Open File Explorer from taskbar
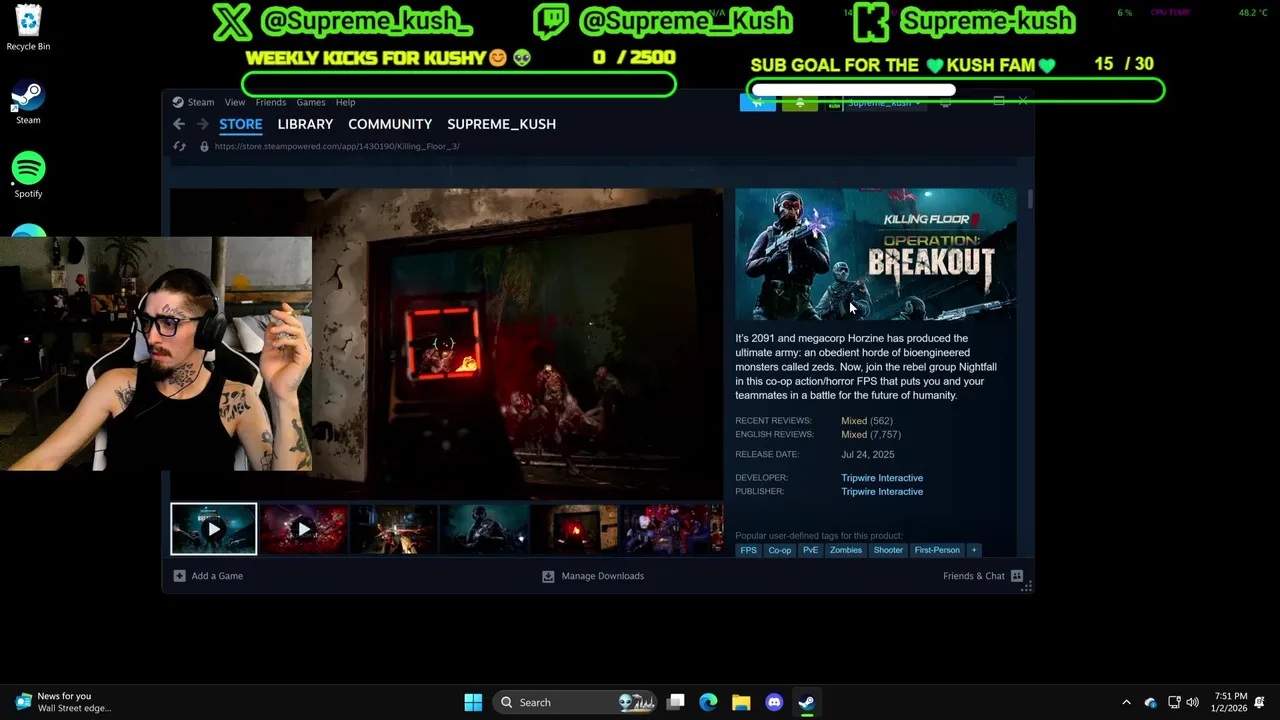 (741, 702)
